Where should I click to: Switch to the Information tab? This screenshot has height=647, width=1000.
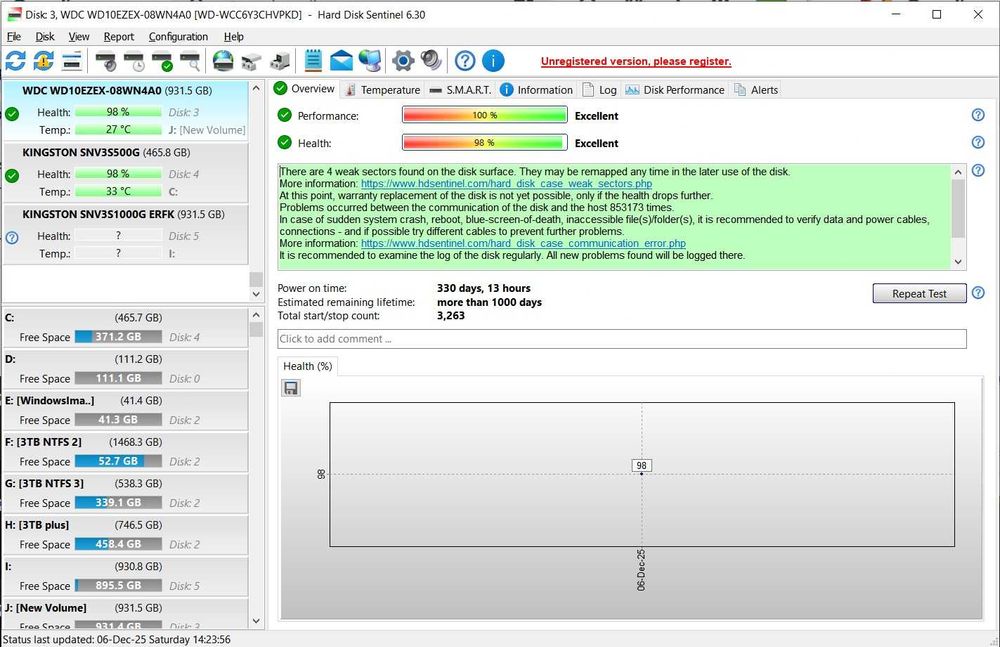[x=536, y=90]
